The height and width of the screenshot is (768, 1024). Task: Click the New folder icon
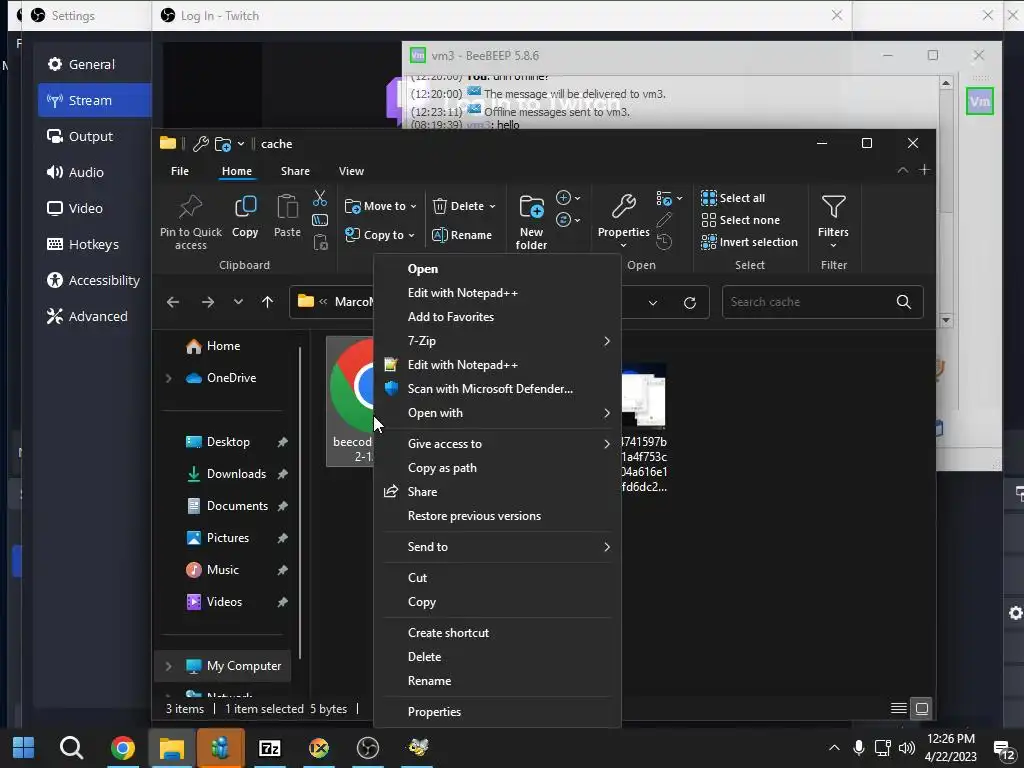point(531,207)
